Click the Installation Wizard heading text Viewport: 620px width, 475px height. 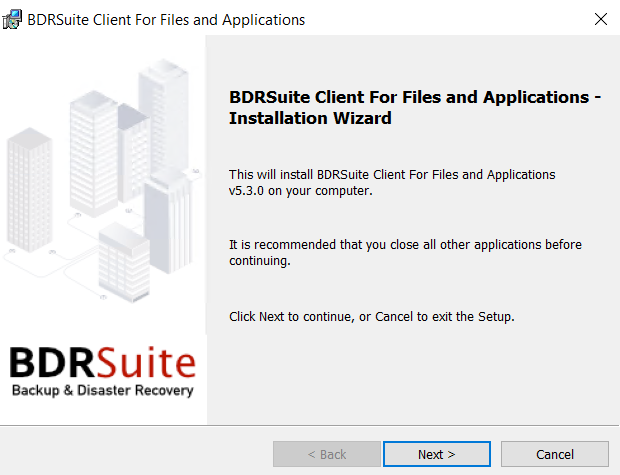click(415, 108)
